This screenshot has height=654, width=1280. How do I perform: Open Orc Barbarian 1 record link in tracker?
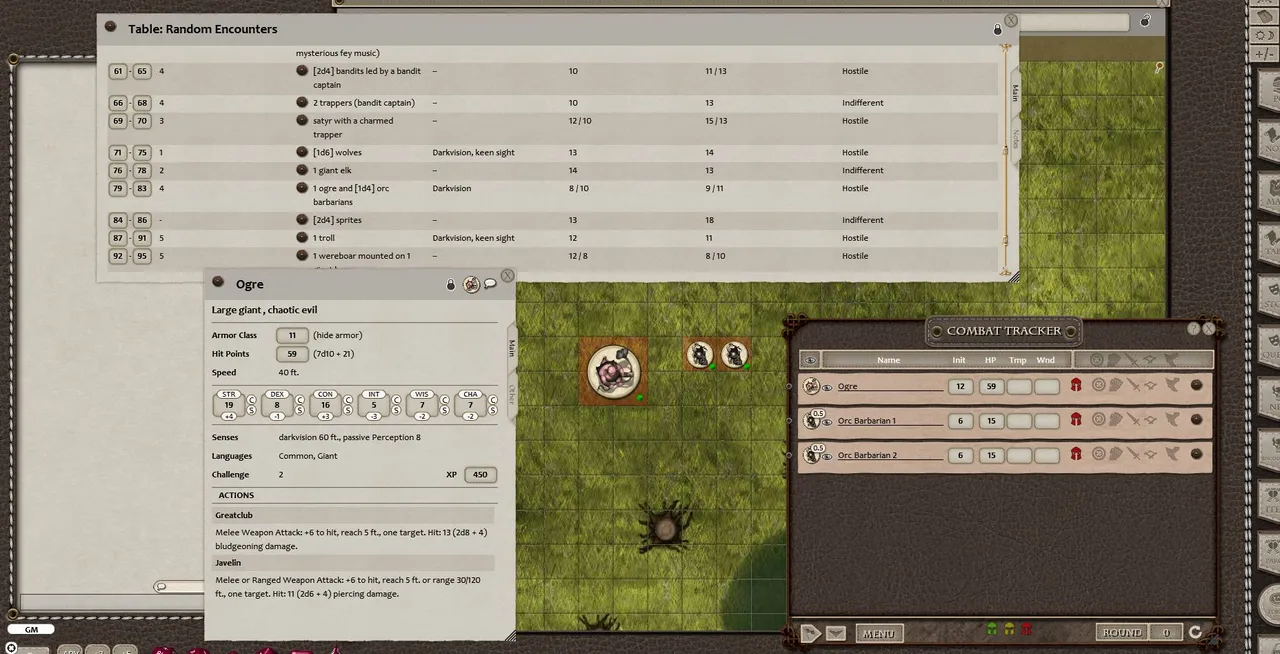coord(1196,420)
